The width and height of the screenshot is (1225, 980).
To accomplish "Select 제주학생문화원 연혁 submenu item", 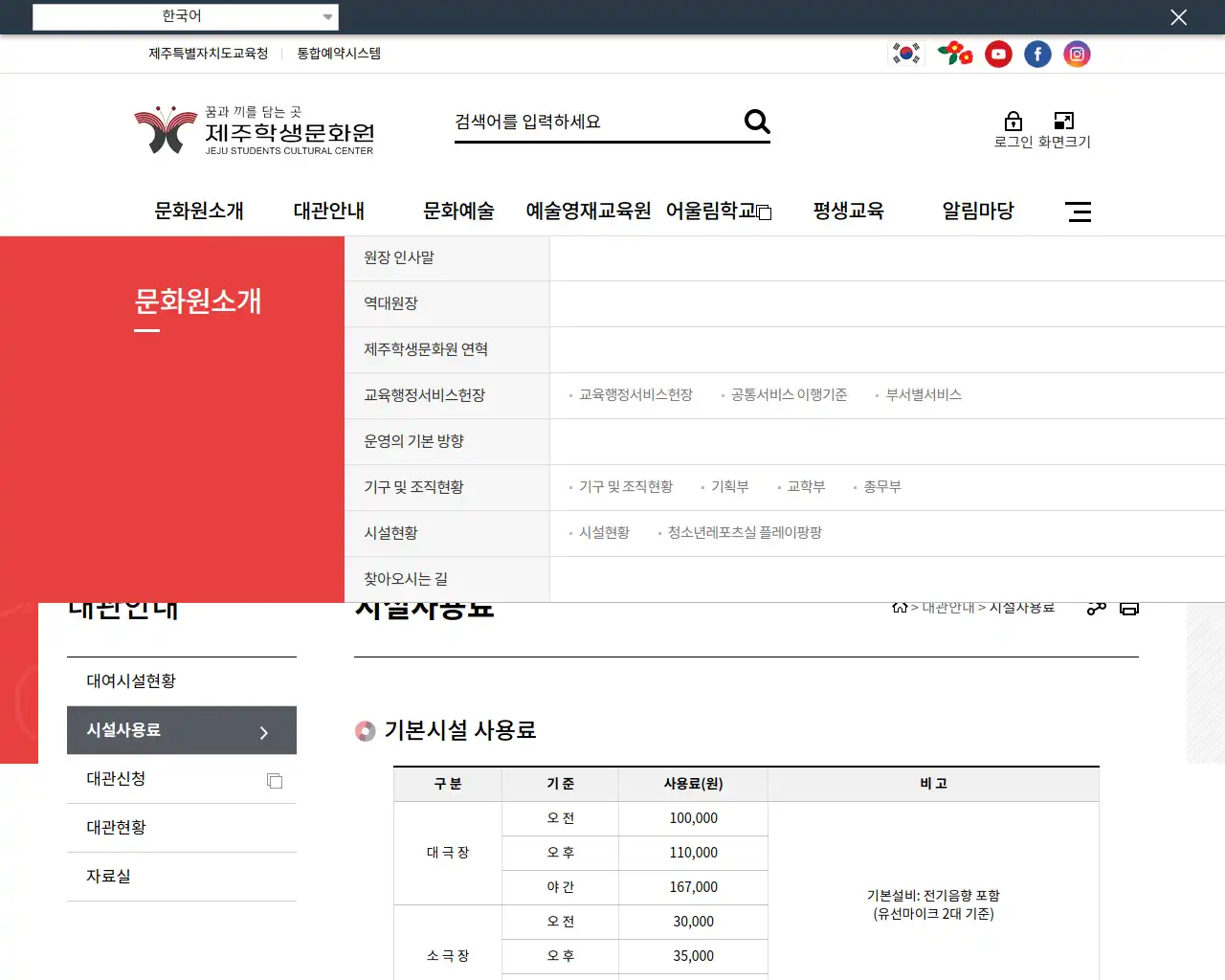I will 447,350.
